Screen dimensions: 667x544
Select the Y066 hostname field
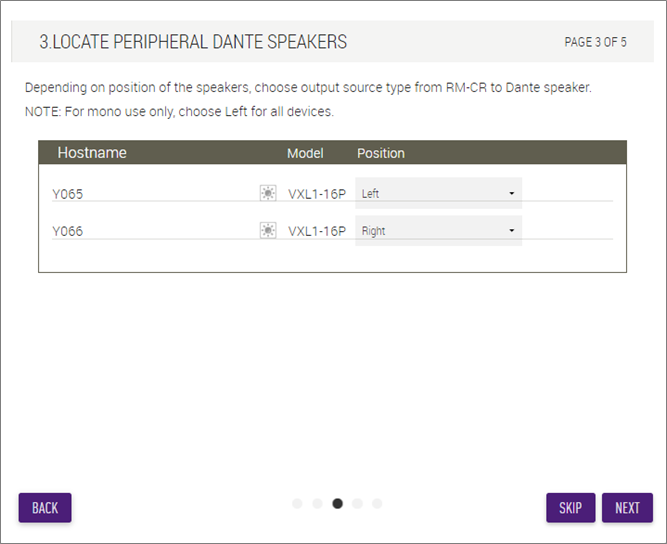tap(150, 231)
